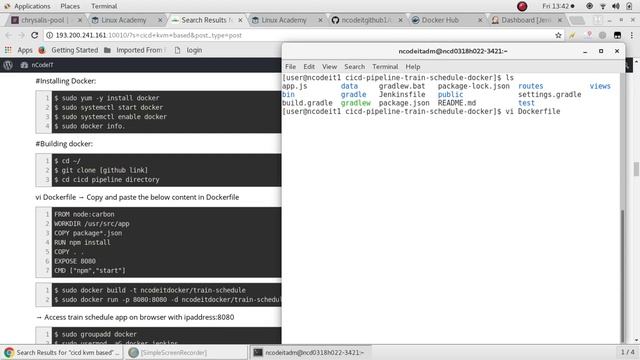Click the 'sudo yum -y install docker' line
The height and width of the screenshot is (360, 640).
point(107,98)
